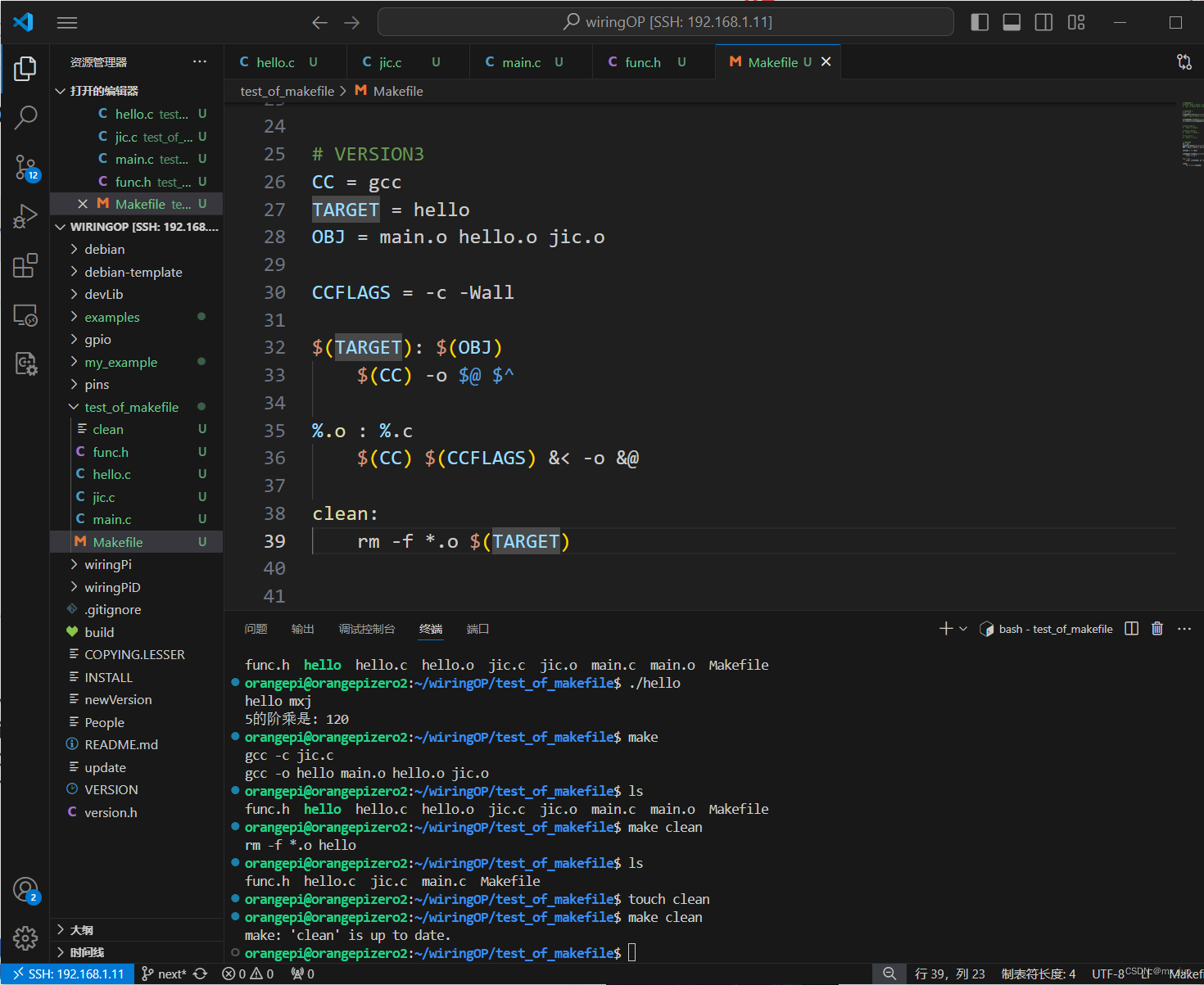1204x985 pixels.
Task: Select the bash test_of_makefile terminal label
Action: [x=1046, y=629]
